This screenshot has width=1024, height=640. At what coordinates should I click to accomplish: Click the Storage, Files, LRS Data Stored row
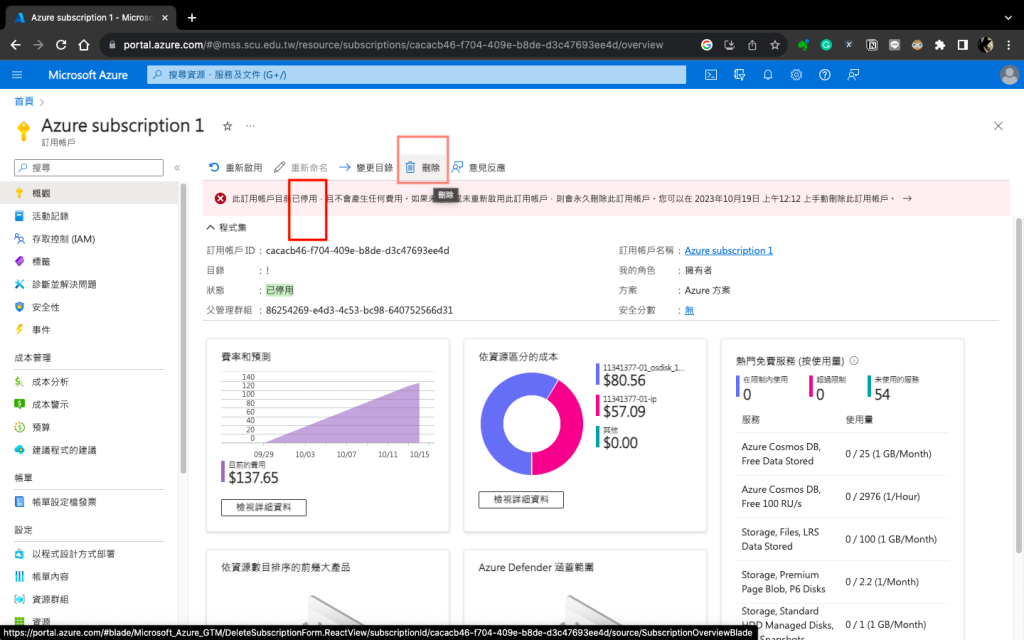(842, 539)
